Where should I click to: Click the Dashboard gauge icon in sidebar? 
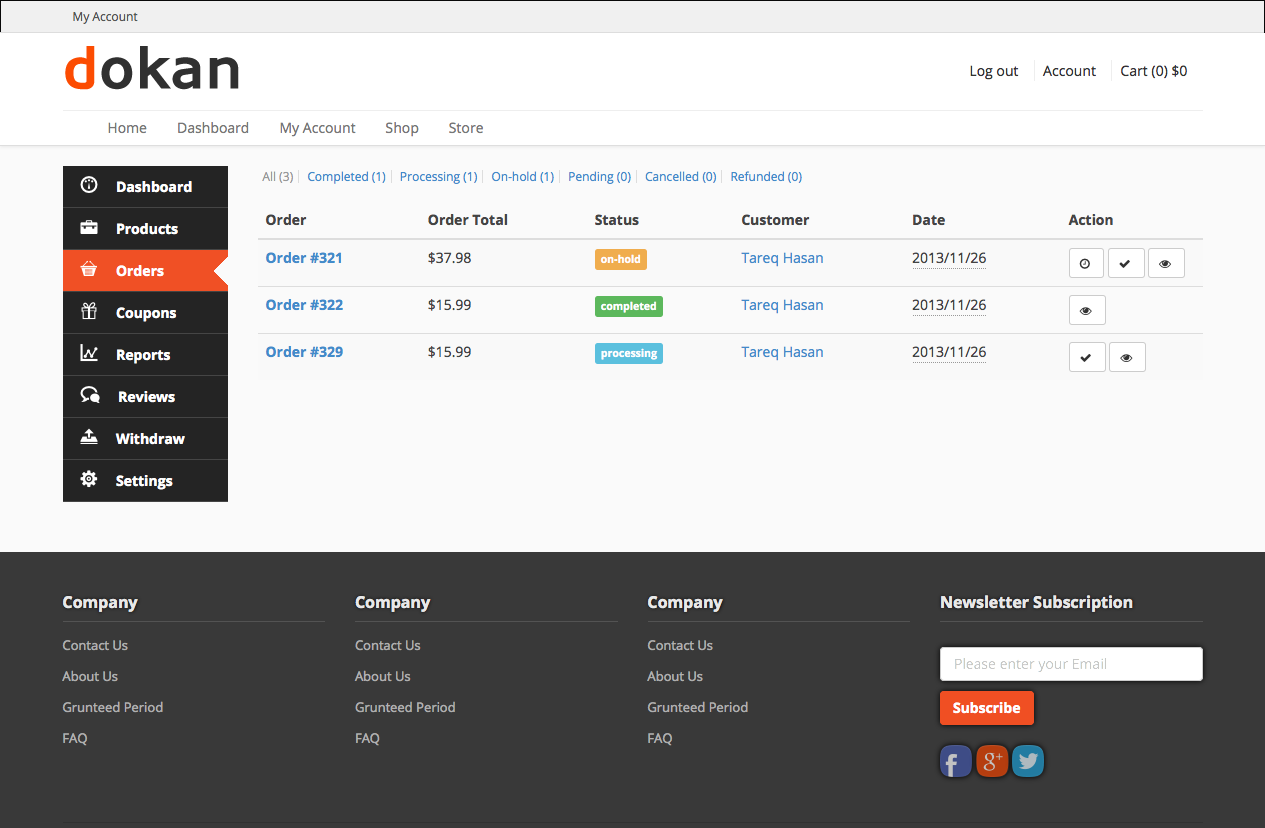coord(89,185)
